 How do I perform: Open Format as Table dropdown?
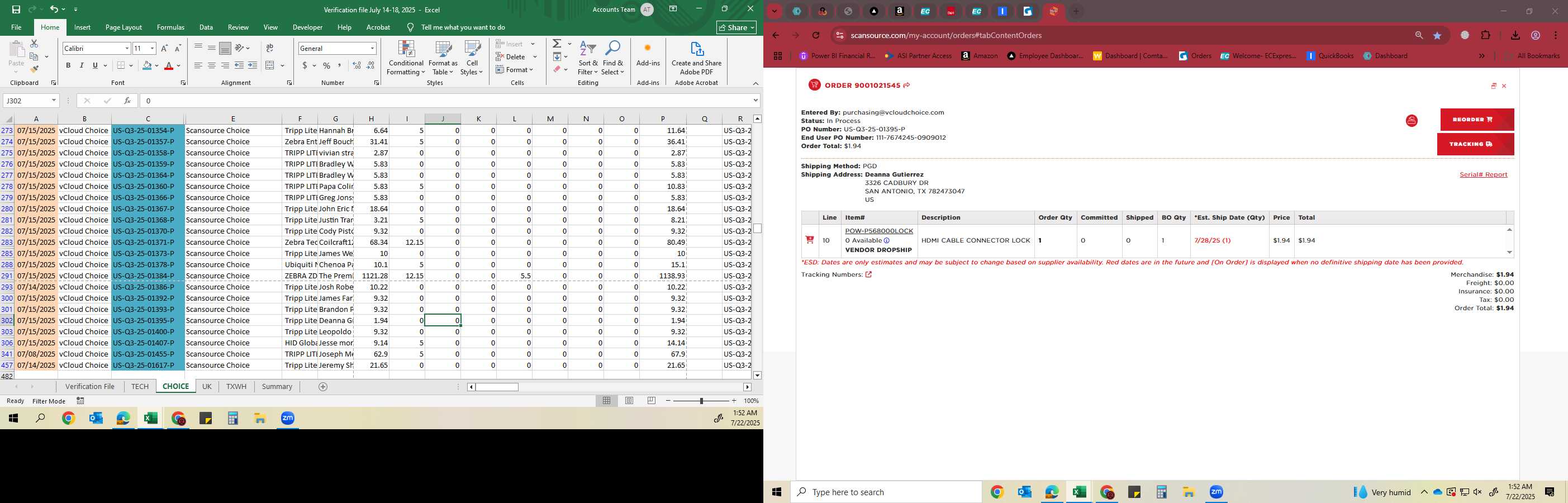pyautogui.click(x=443, y=58)
